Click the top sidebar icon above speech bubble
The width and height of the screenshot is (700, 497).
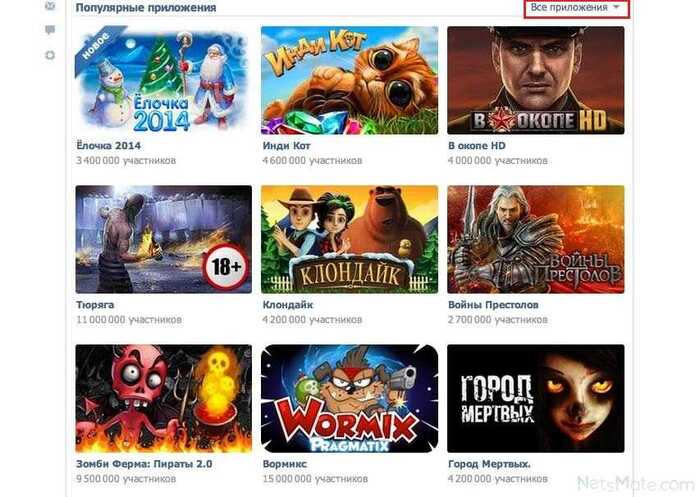[x=50, y=6]
